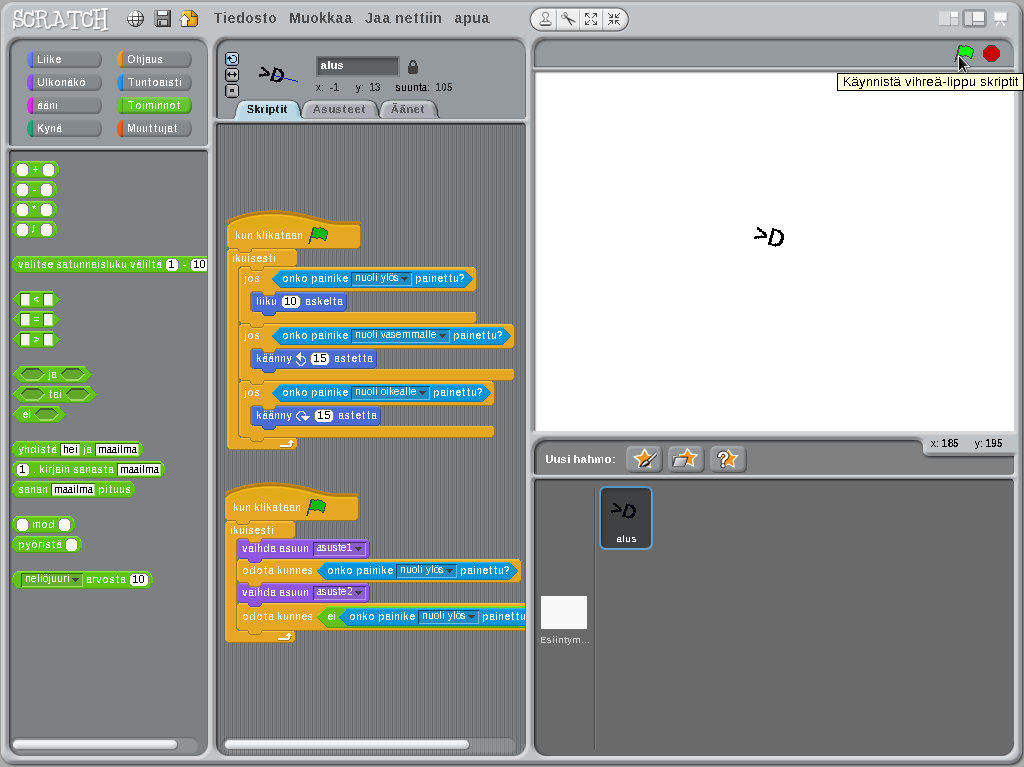Viewport: 1024px width, 767px height.
Task: Paint a new sprite with brush-star icon
Action: (644, 459)
